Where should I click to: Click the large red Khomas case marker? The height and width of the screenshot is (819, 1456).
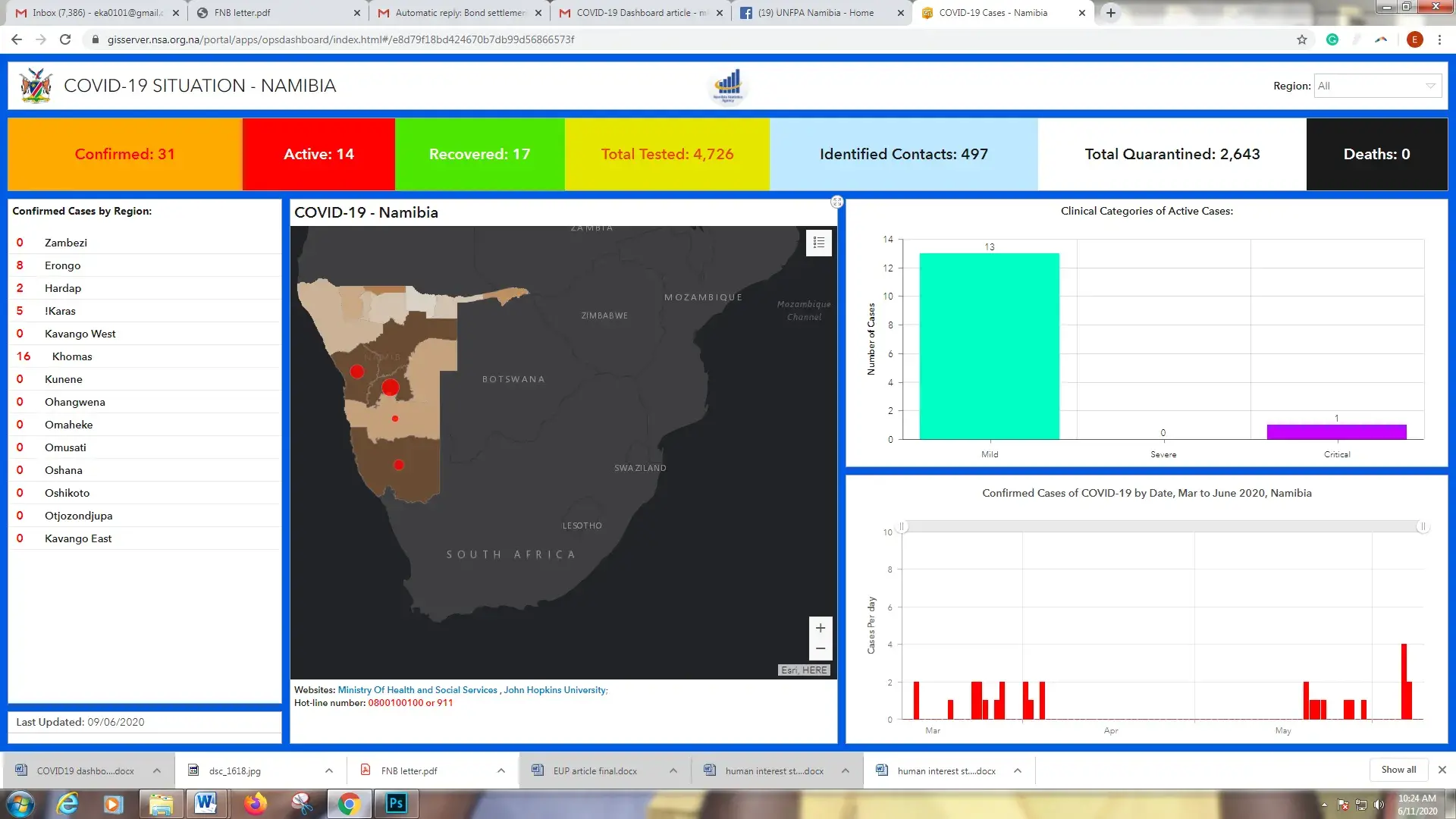tap(391, 388)
